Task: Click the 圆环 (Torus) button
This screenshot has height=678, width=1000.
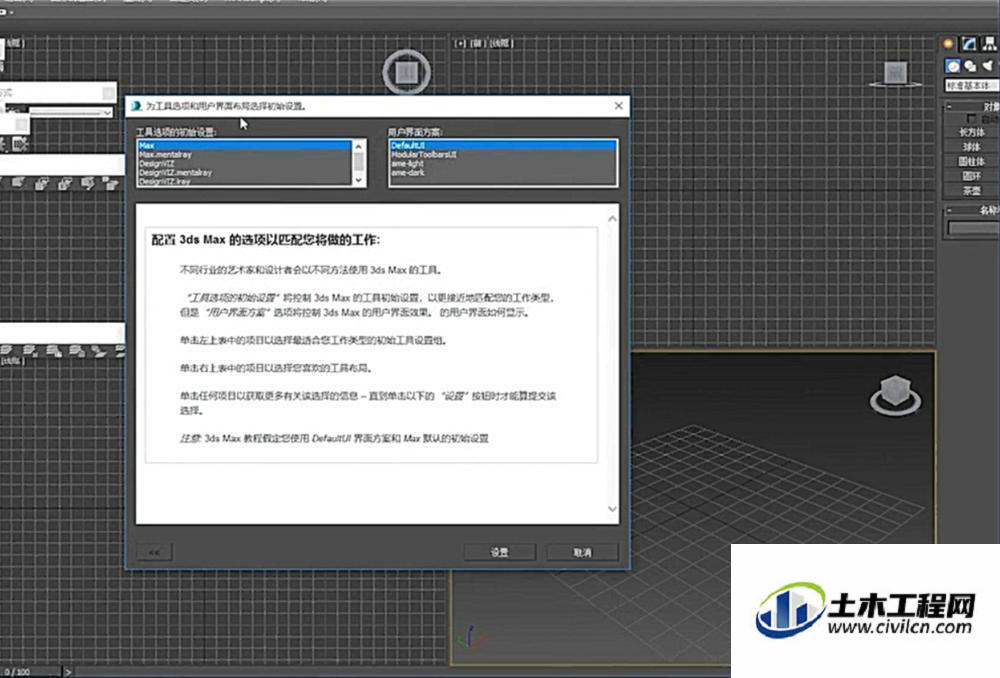Action: [x=971, y=176]
